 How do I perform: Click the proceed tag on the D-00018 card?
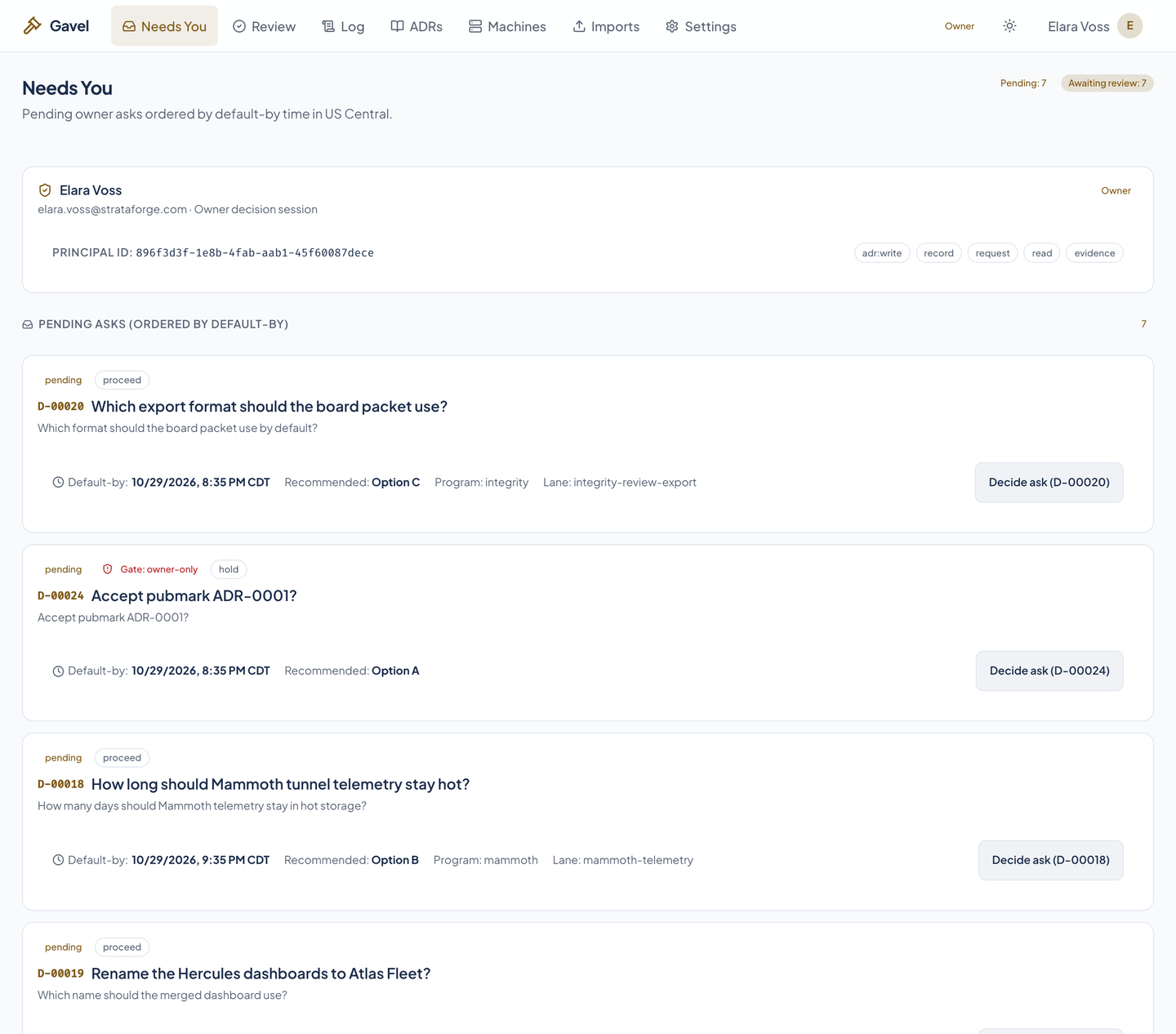coord(122,758)
